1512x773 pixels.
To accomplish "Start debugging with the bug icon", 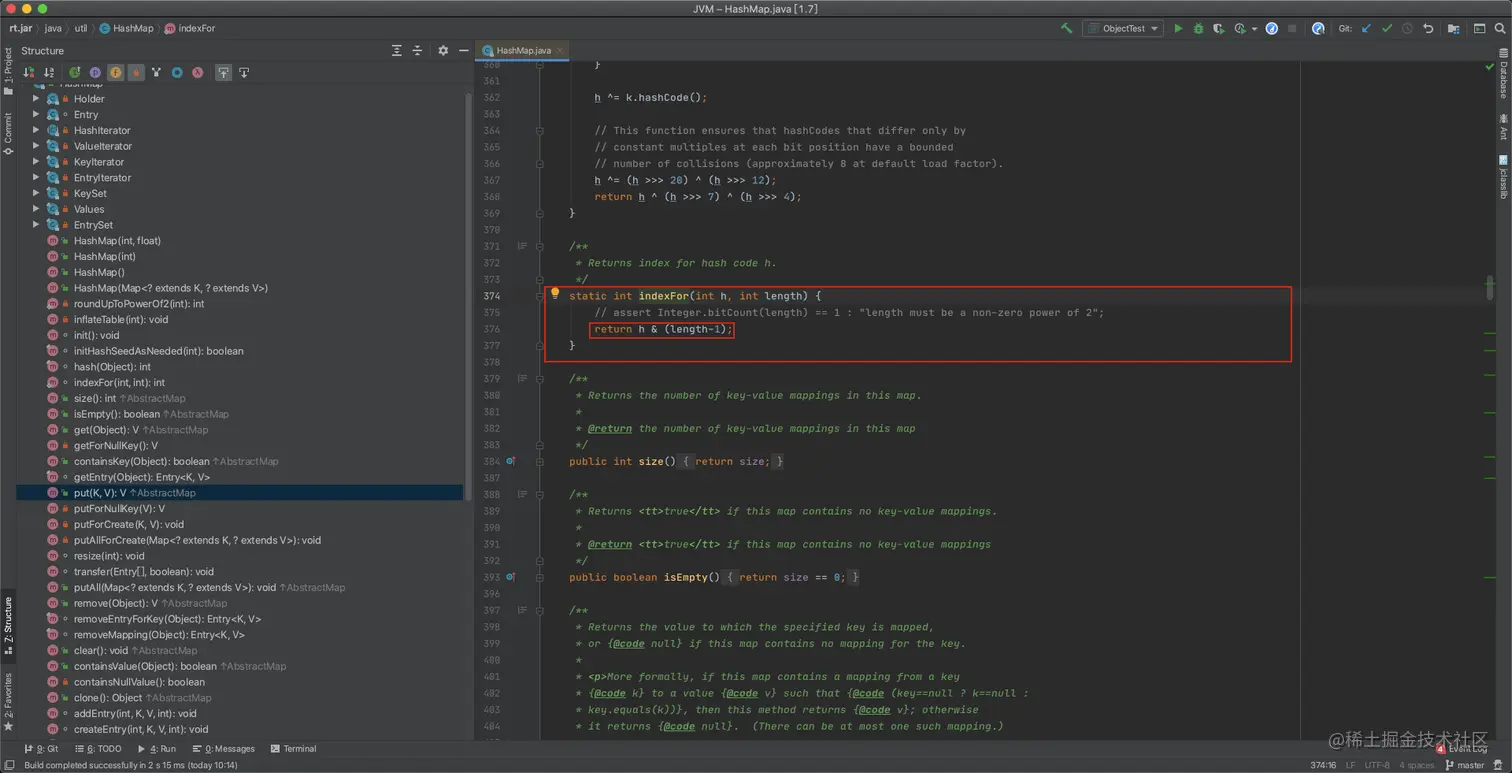I will [1198, 29].
